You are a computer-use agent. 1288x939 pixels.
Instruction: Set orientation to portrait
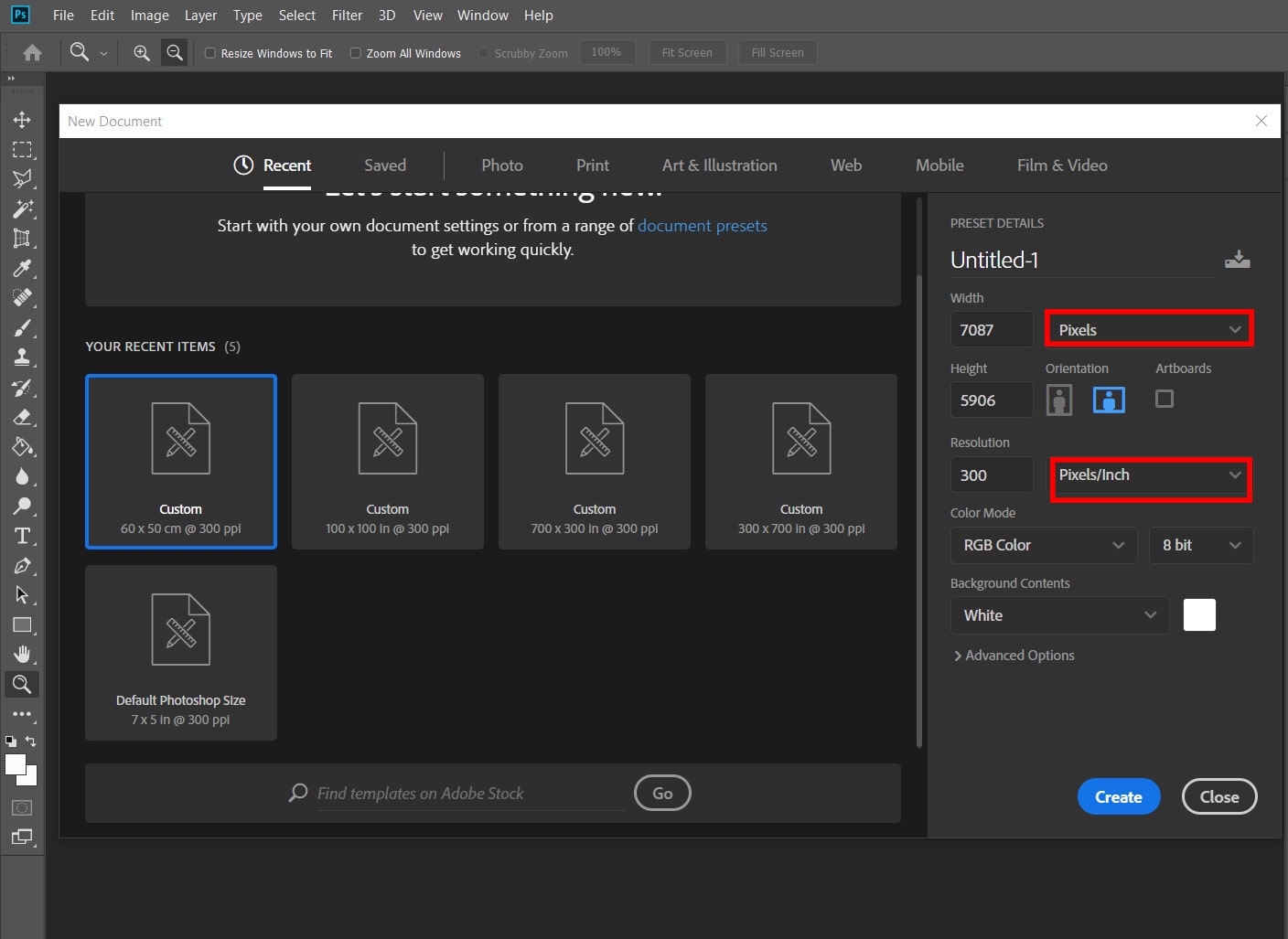pos(1059,400)
